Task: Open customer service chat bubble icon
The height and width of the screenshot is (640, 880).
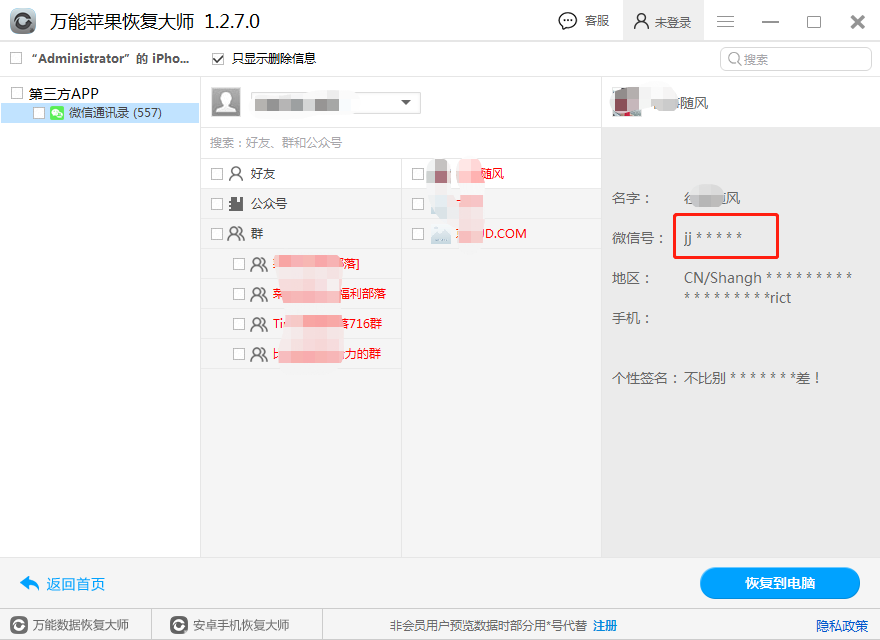Action: click(x=567, y=21)
